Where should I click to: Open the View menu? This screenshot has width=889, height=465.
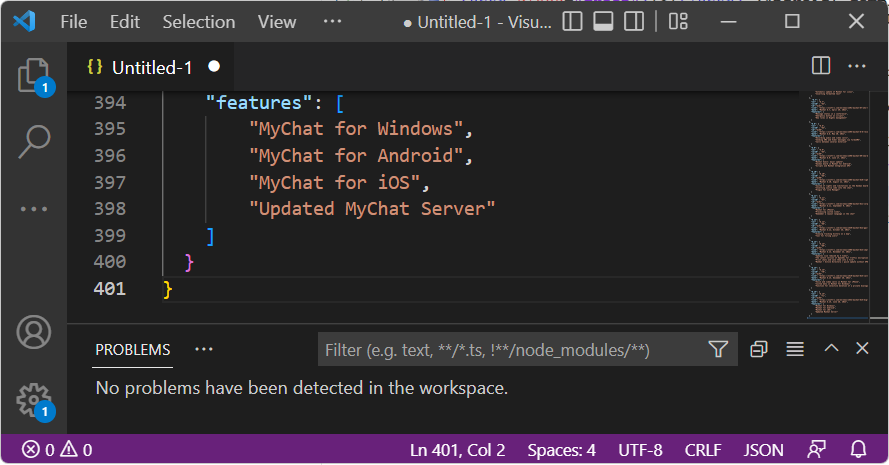click(x=277, y=22)
